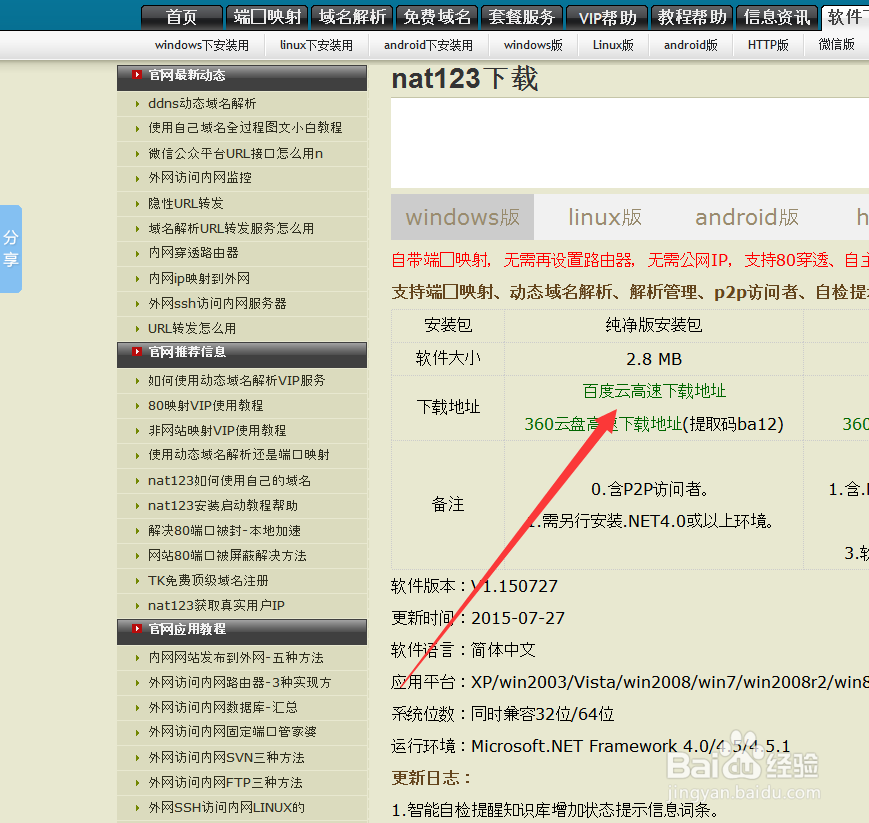Click the 2.8 MB size cell
This screenshot has width=869, height=823.
654,359
